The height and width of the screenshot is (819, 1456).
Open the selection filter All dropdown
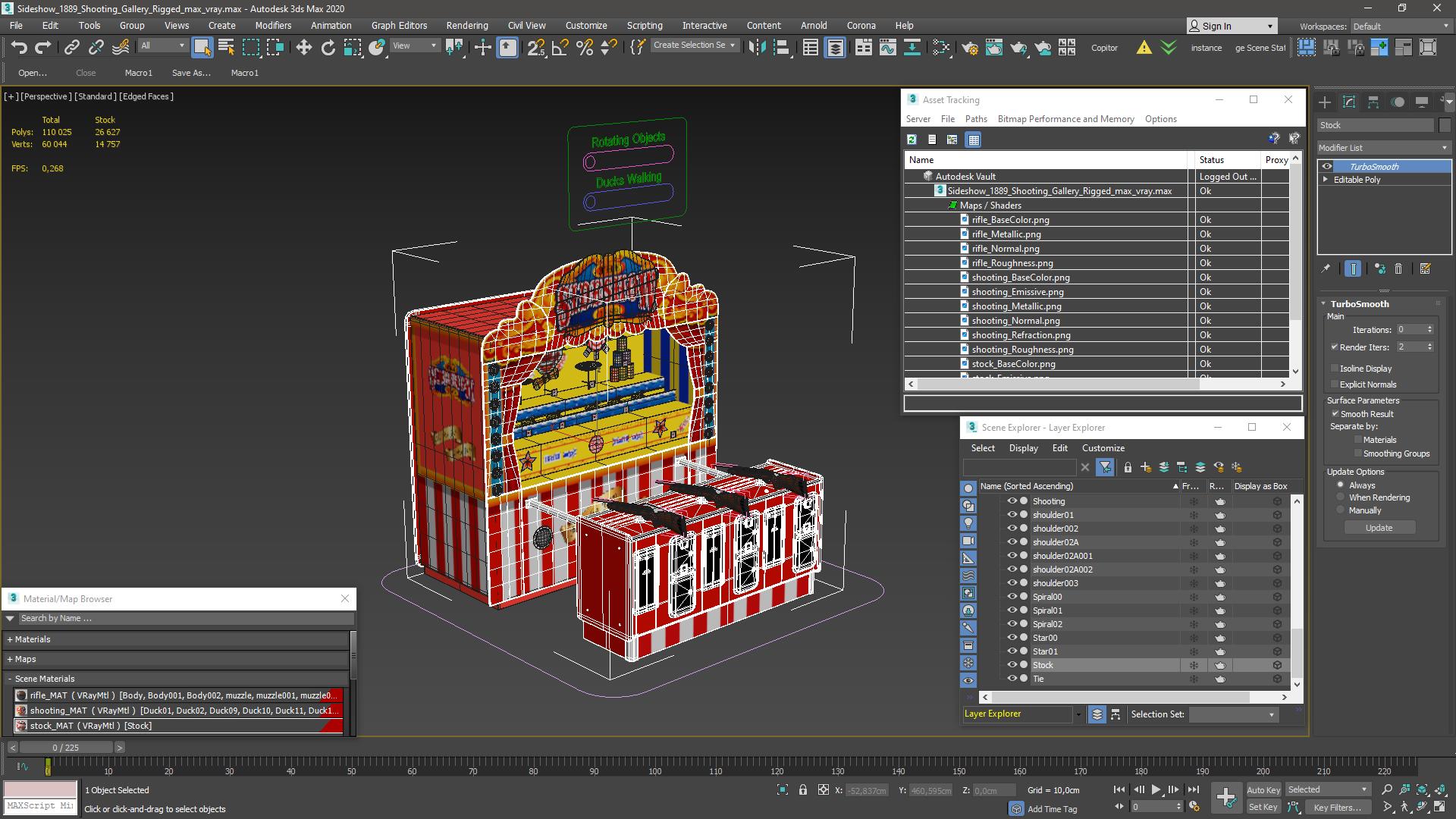(163, 45)
